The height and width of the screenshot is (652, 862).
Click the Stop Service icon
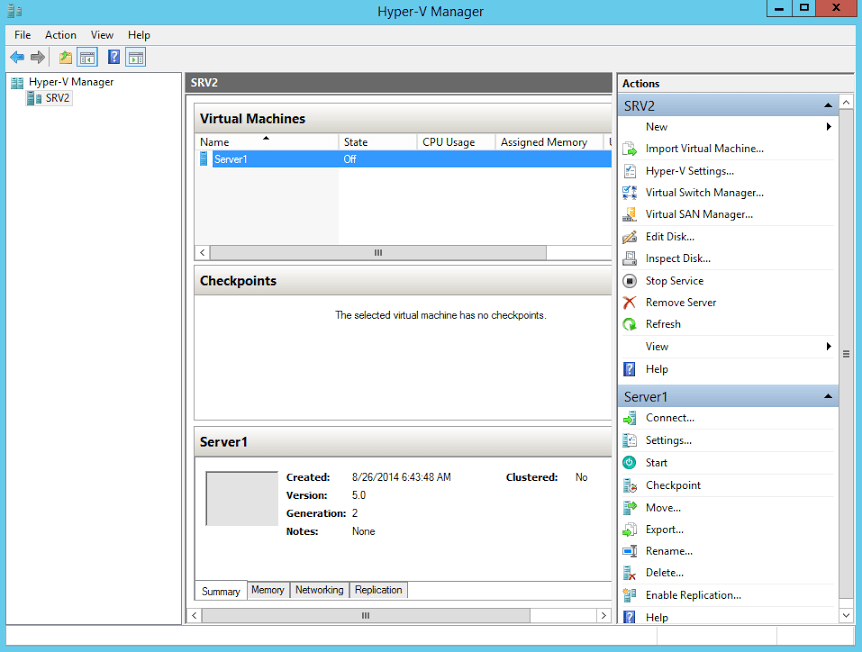point(629,281)
